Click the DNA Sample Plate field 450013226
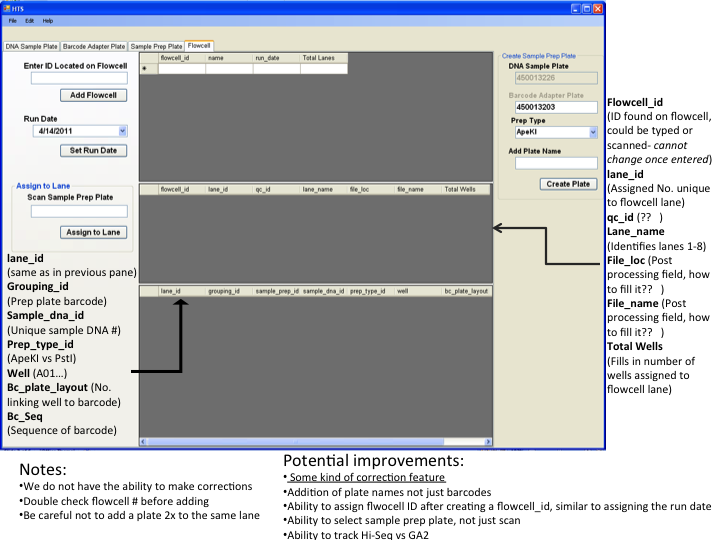The image size is (720, 540). 556,78
